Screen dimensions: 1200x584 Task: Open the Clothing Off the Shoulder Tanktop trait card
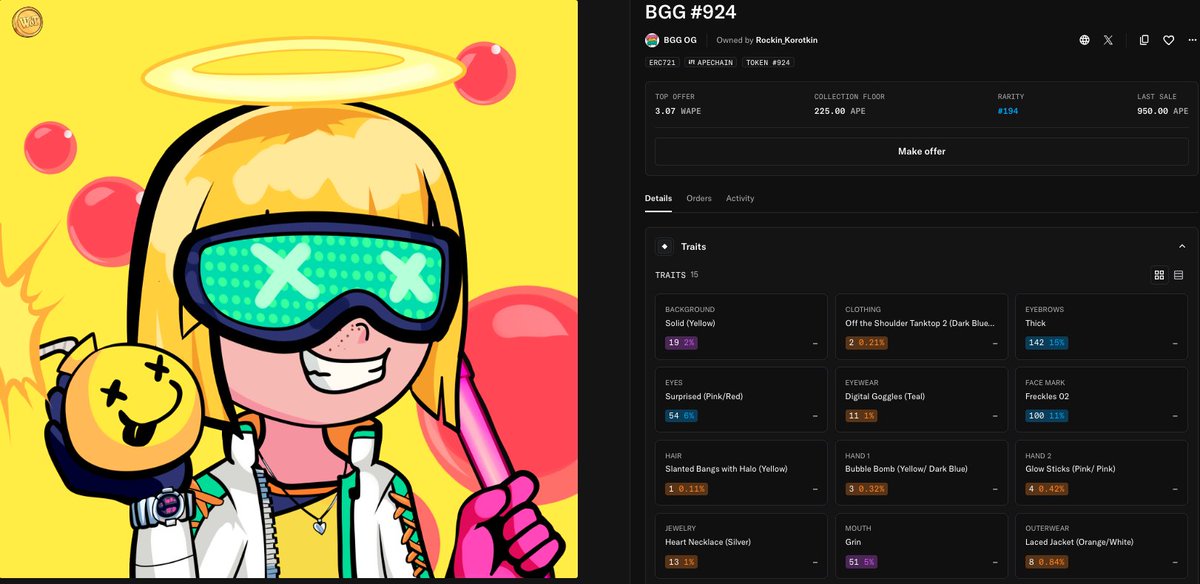(921, 326)
